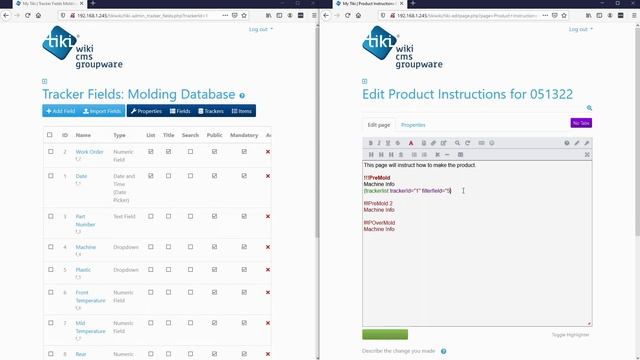
Task: Toggle the Search checkbox for Date field
Action: [x=190, y=176]
